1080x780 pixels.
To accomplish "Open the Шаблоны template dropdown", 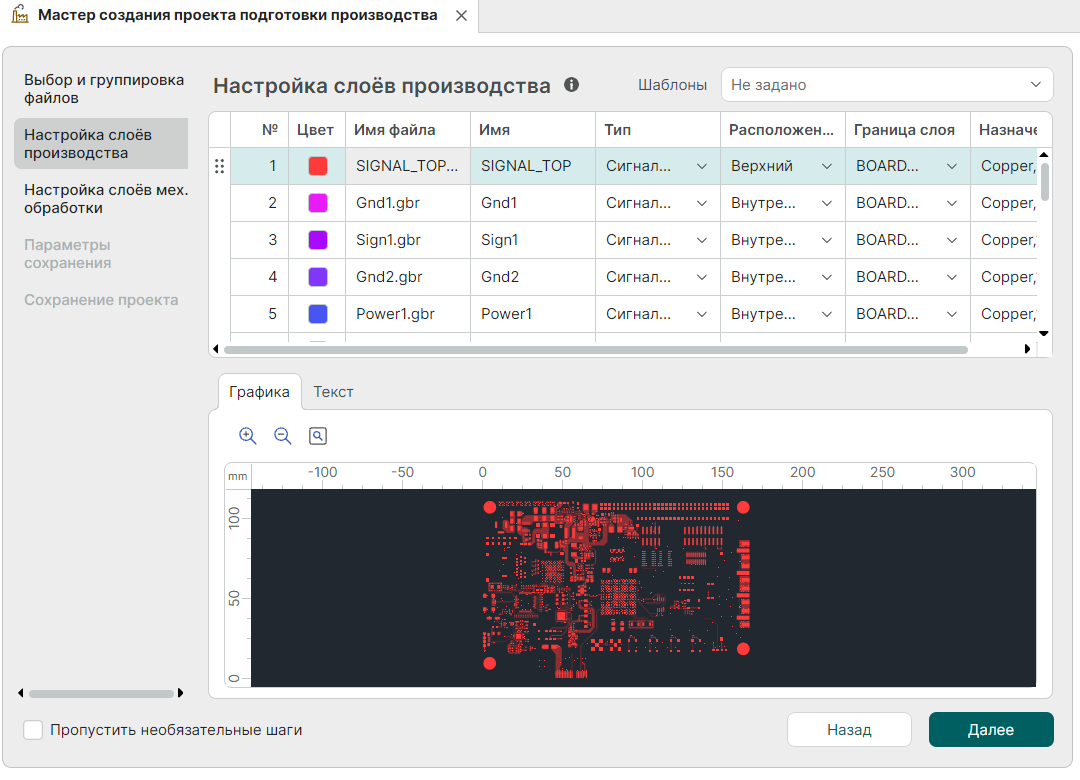I will pos(886,85).
